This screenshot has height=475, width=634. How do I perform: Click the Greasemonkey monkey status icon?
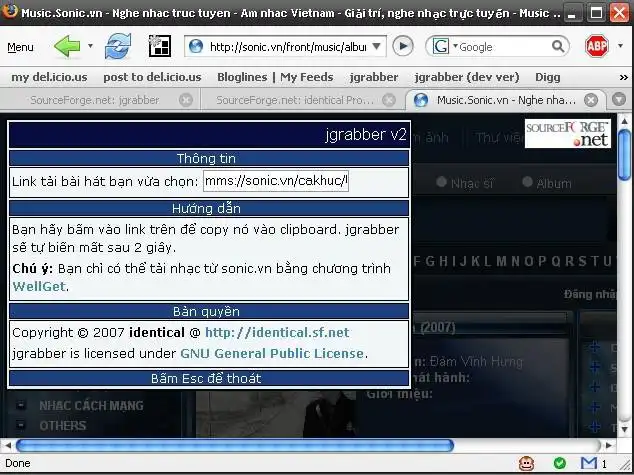(x=526, y=463)
